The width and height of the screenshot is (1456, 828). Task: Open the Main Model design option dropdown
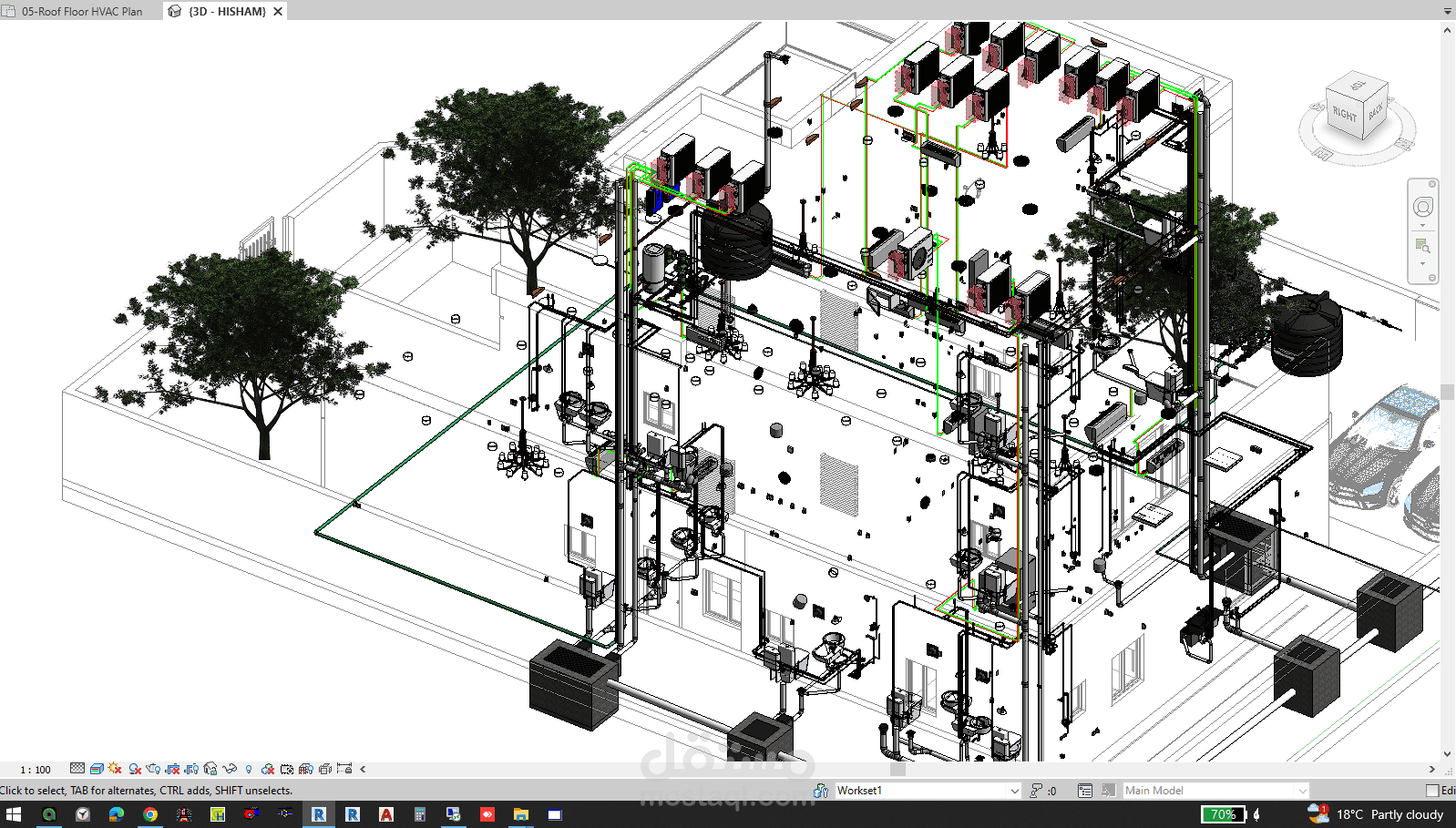pos(1215,791)
